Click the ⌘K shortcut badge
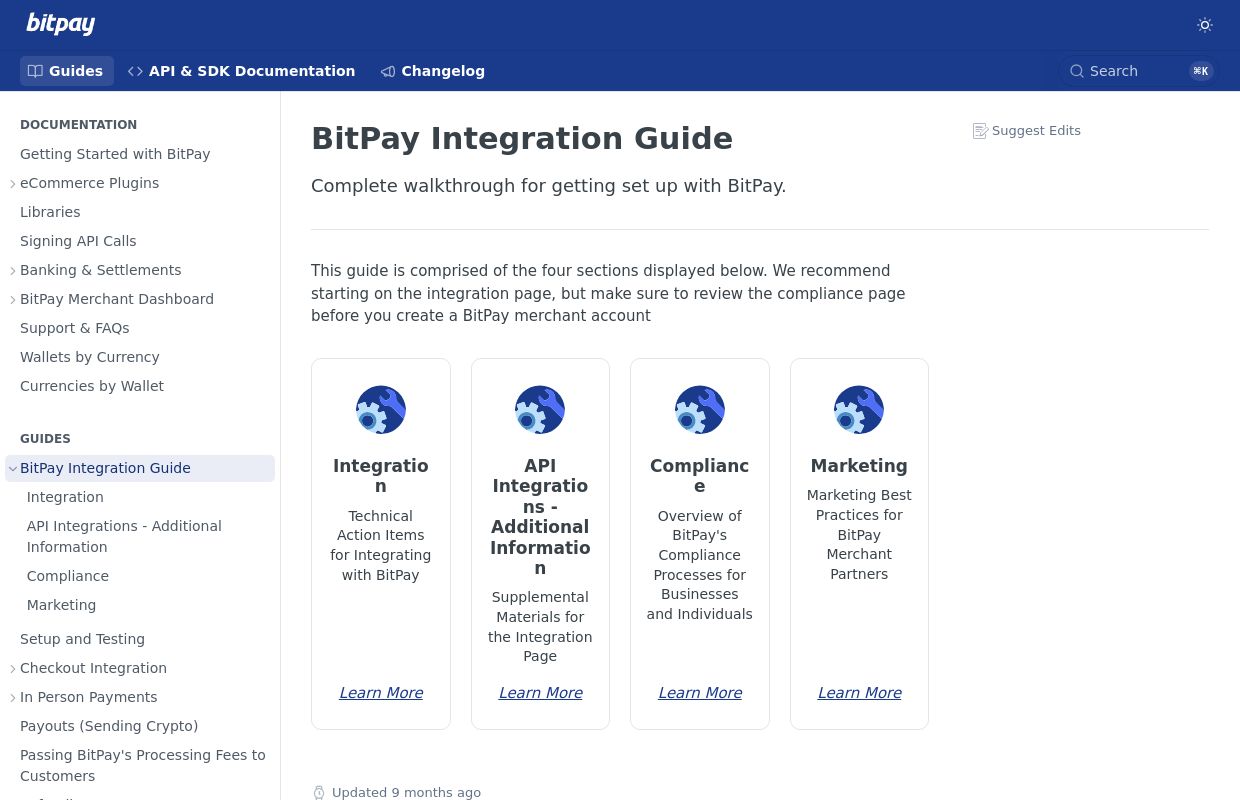The image size is (1240, 800). pyautogui.click(x=1201, y=71)
